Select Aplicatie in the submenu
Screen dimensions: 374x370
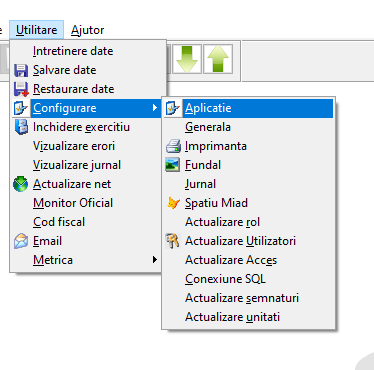click(x=248, y=108)
